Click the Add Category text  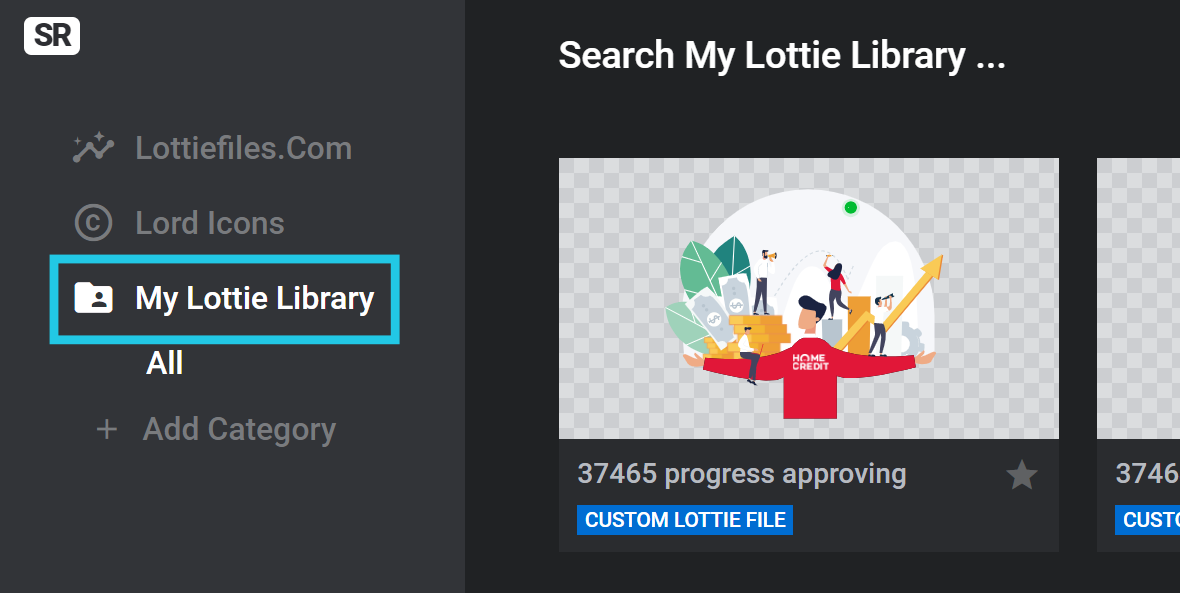[x=239, y=430]
